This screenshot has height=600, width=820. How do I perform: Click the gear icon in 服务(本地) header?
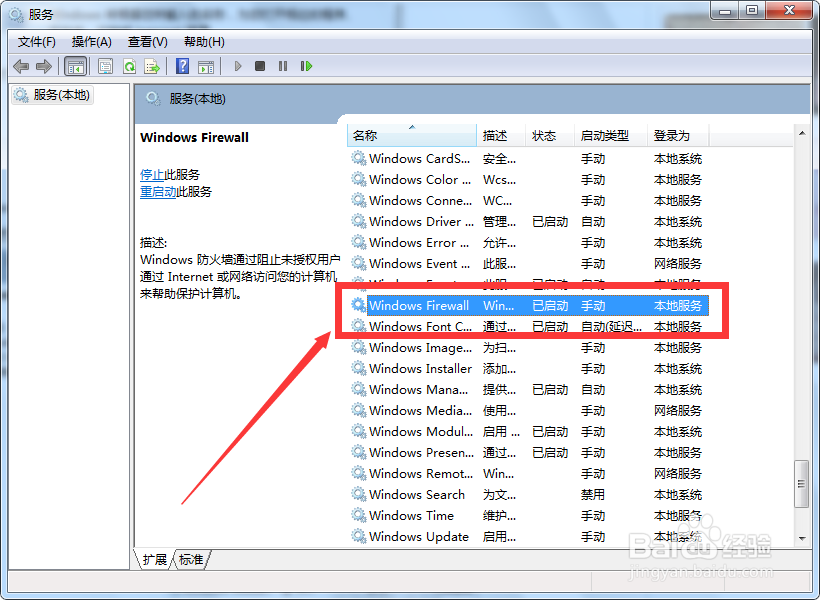[153, 98]
